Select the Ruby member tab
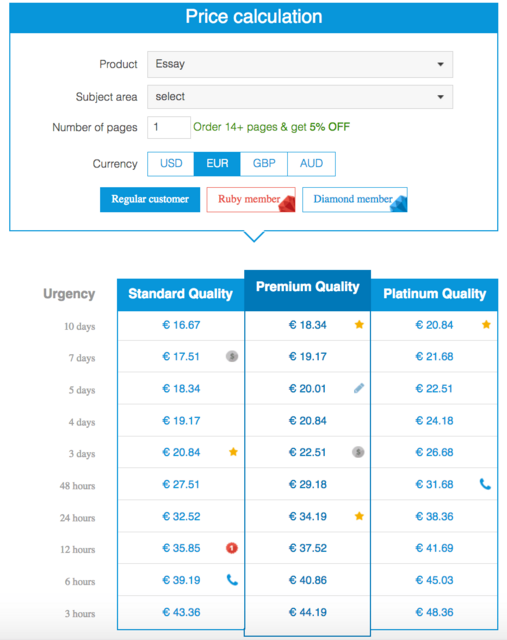Screen dimensions: 507x640 pos(251,200)
